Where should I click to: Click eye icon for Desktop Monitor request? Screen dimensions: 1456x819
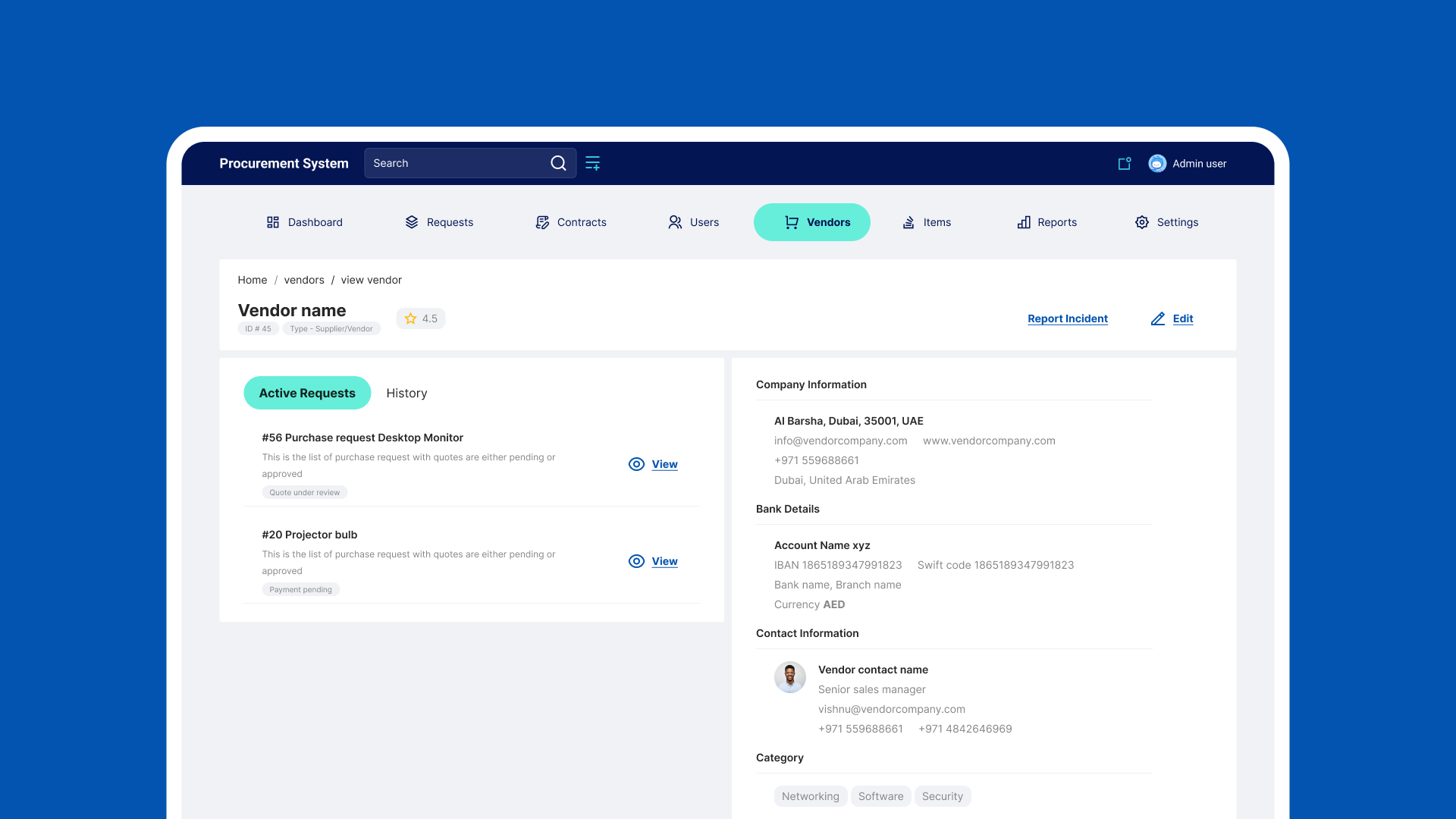coord(637,464)
